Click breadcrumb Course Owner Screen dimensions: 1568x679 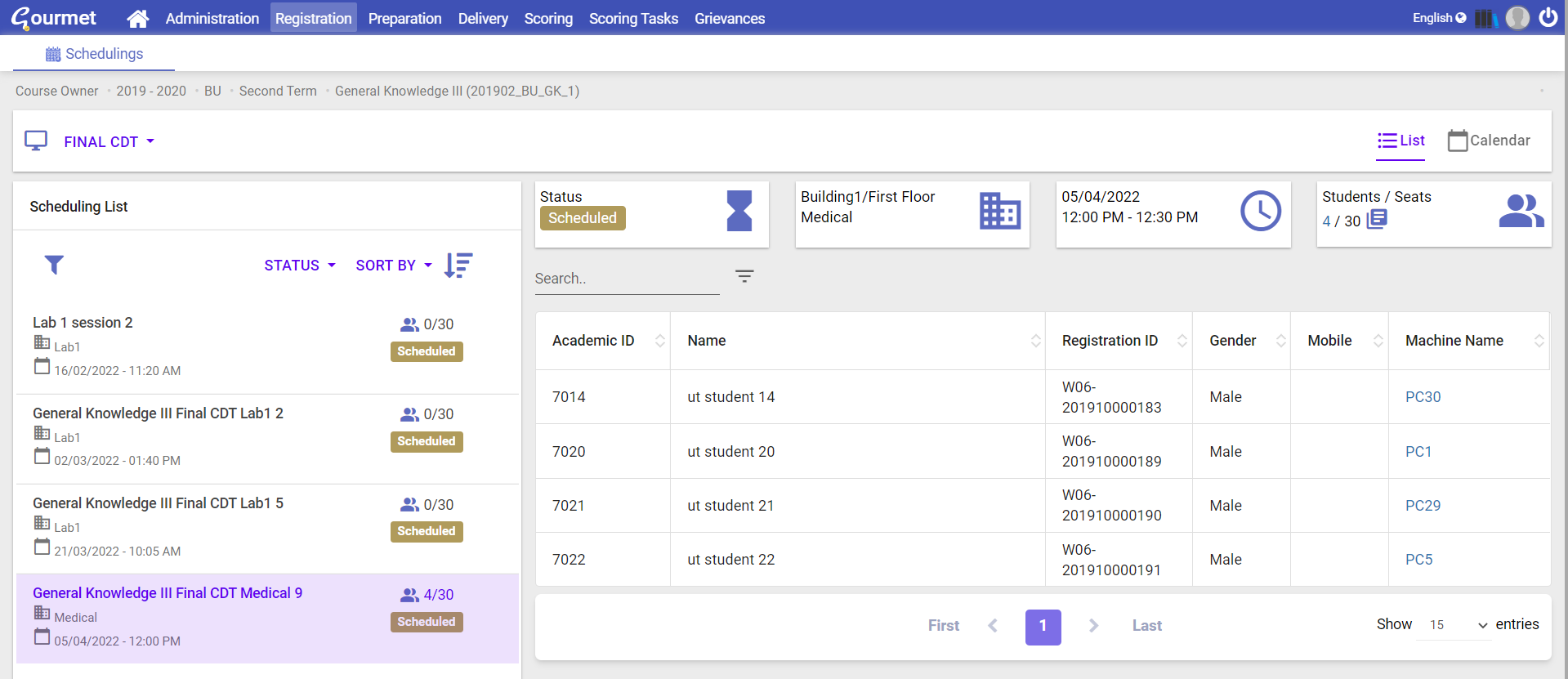(56, 91)
